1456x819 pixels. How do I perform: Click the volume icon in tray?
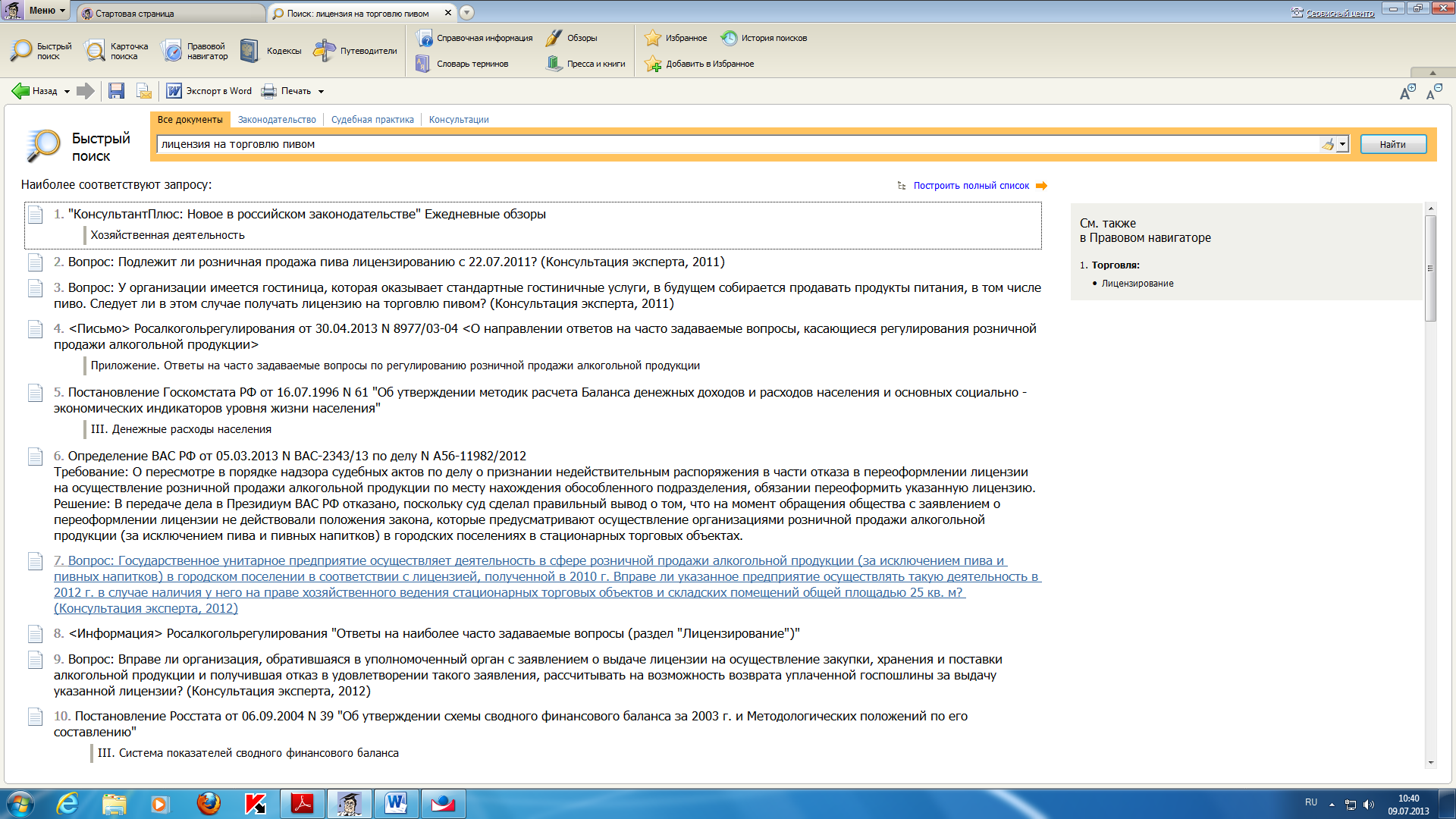coord(1369,805)
